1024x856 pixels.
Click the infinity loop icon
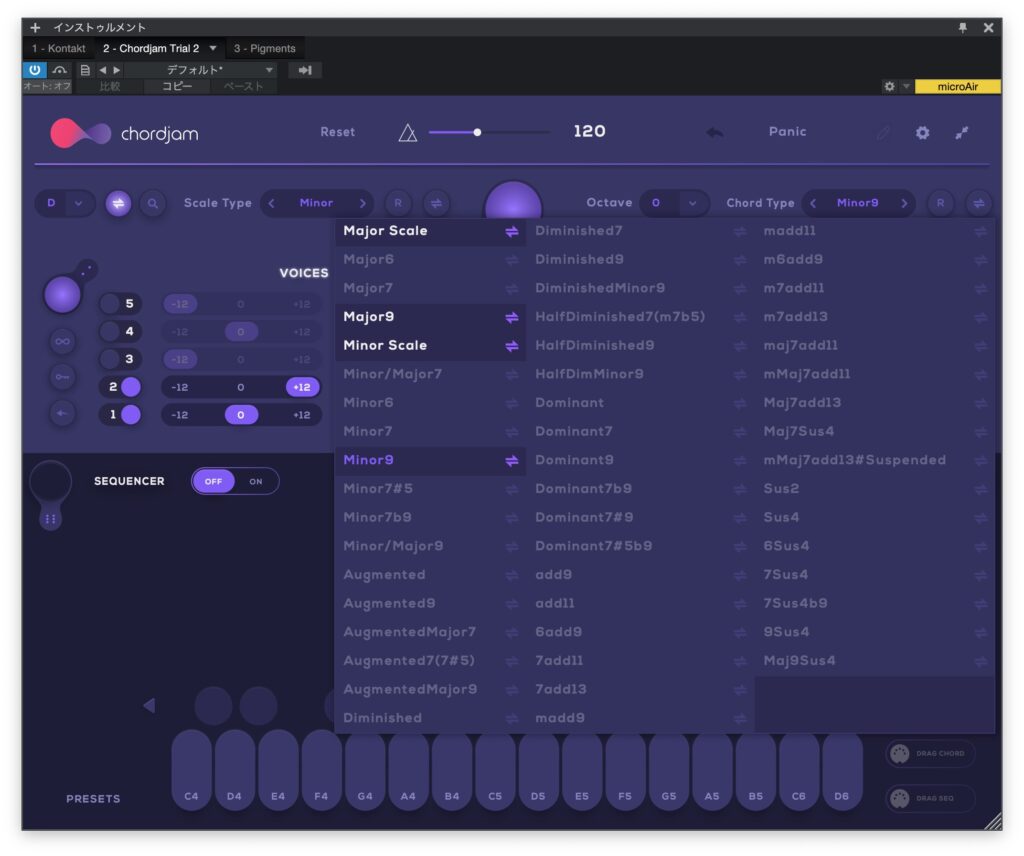[63, 342]
